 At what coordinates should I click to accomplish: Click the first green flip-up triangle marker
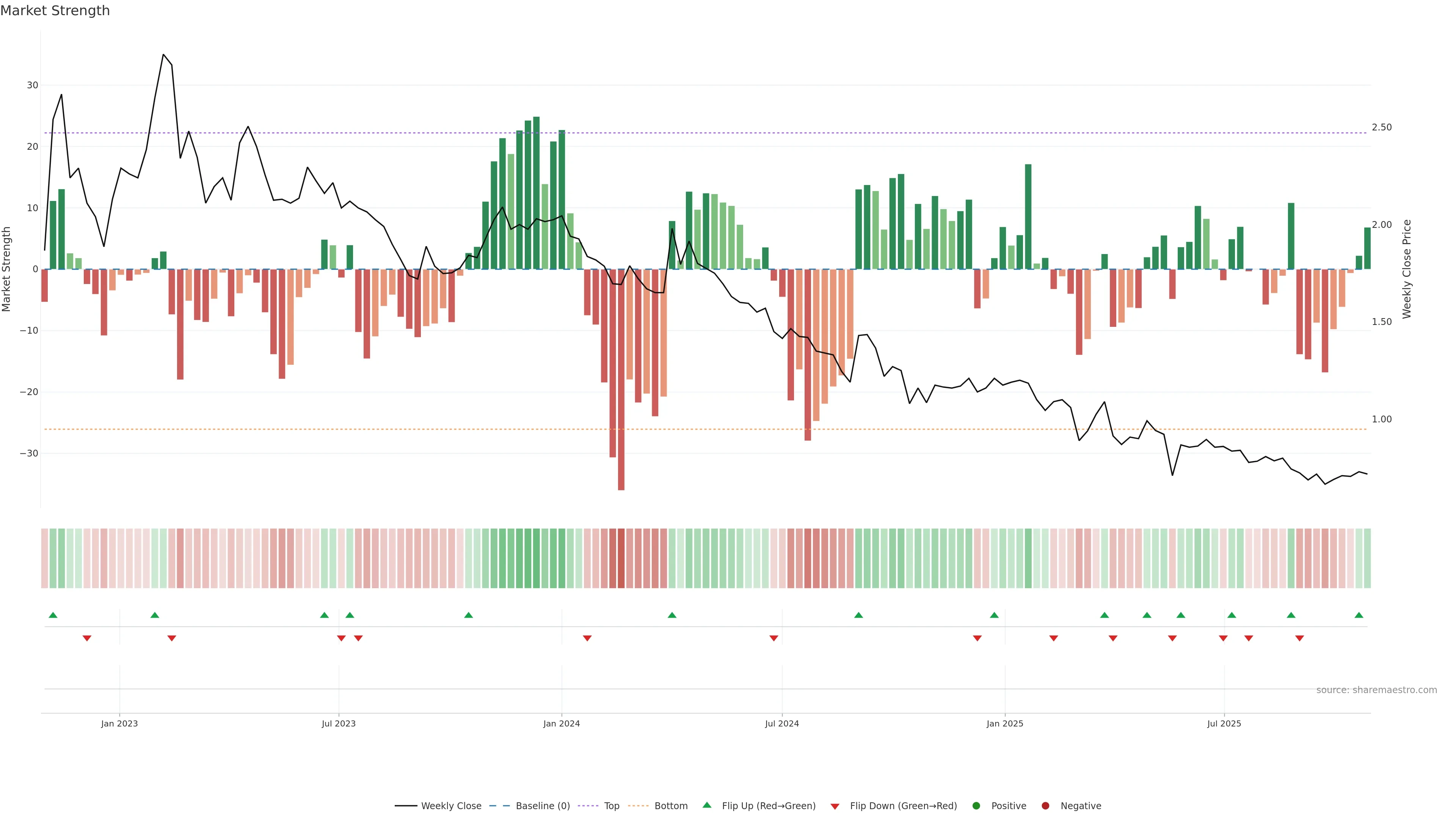click(x=53, y=615)
